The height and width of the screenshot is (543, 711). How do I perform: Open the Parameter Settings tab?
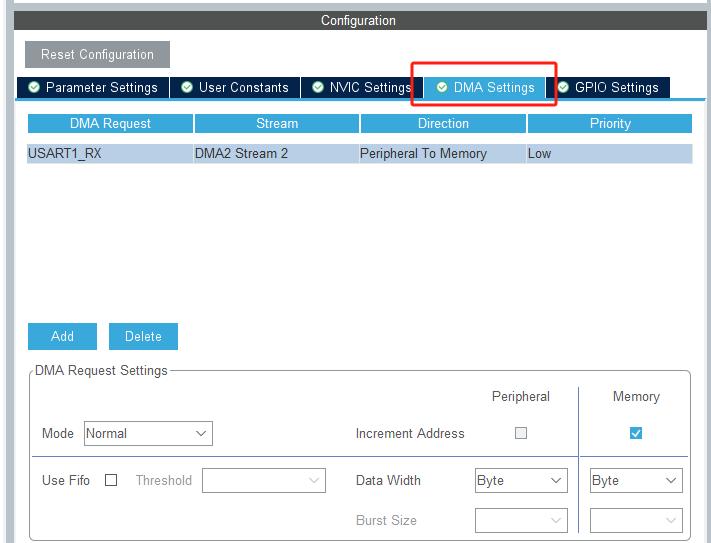point(93,87)
